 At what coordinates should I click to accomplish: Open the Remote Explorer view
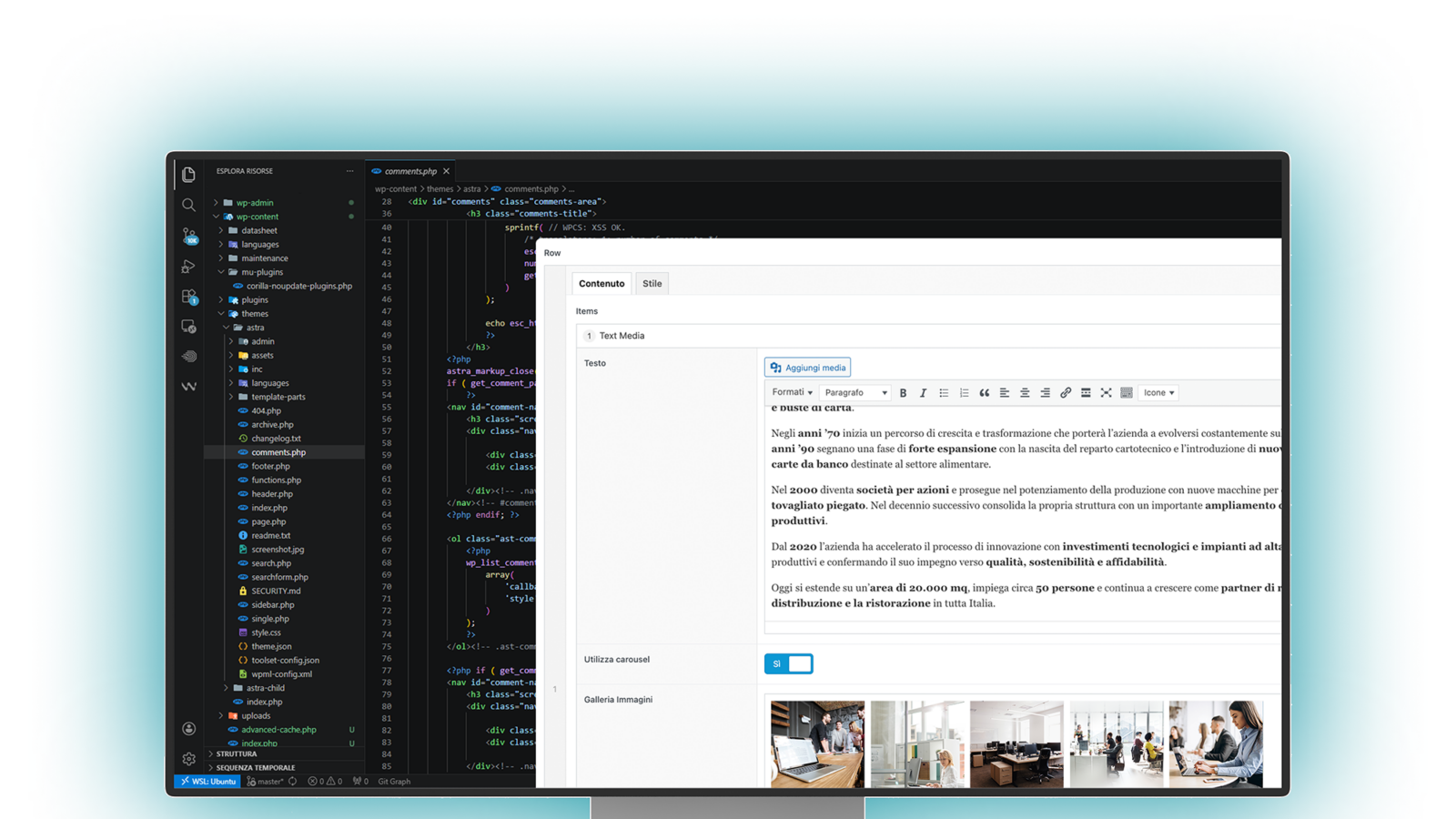(x=189, y=326)
